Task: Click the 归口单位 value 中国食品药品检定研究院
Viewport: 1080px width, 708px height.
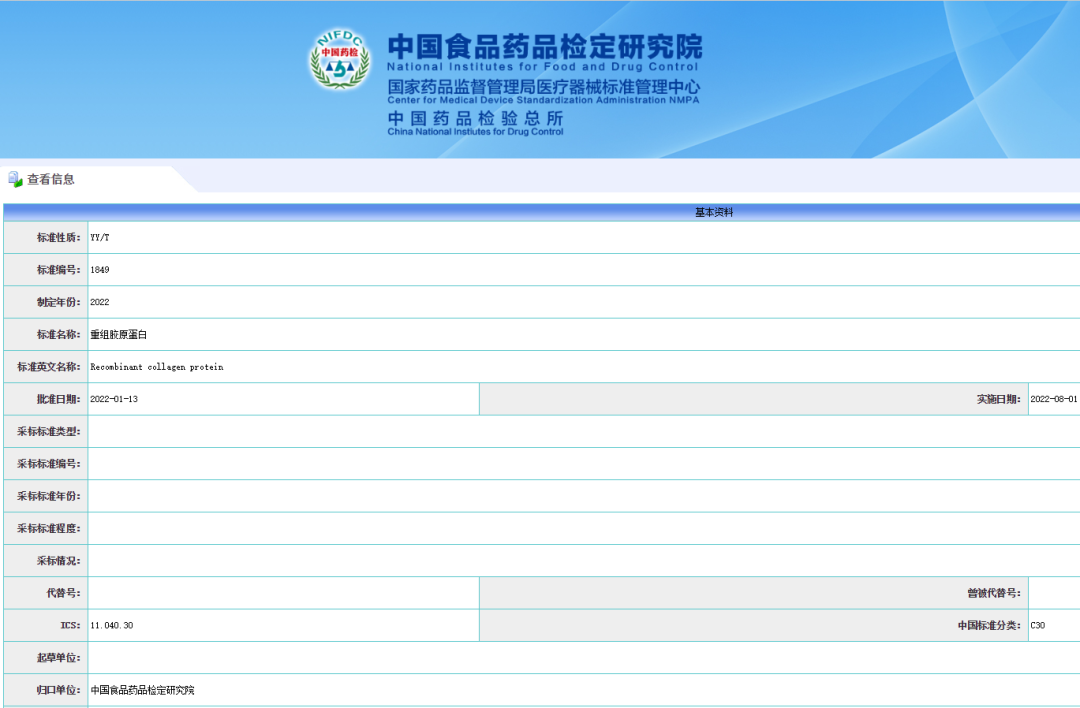Action: point(142,690)
